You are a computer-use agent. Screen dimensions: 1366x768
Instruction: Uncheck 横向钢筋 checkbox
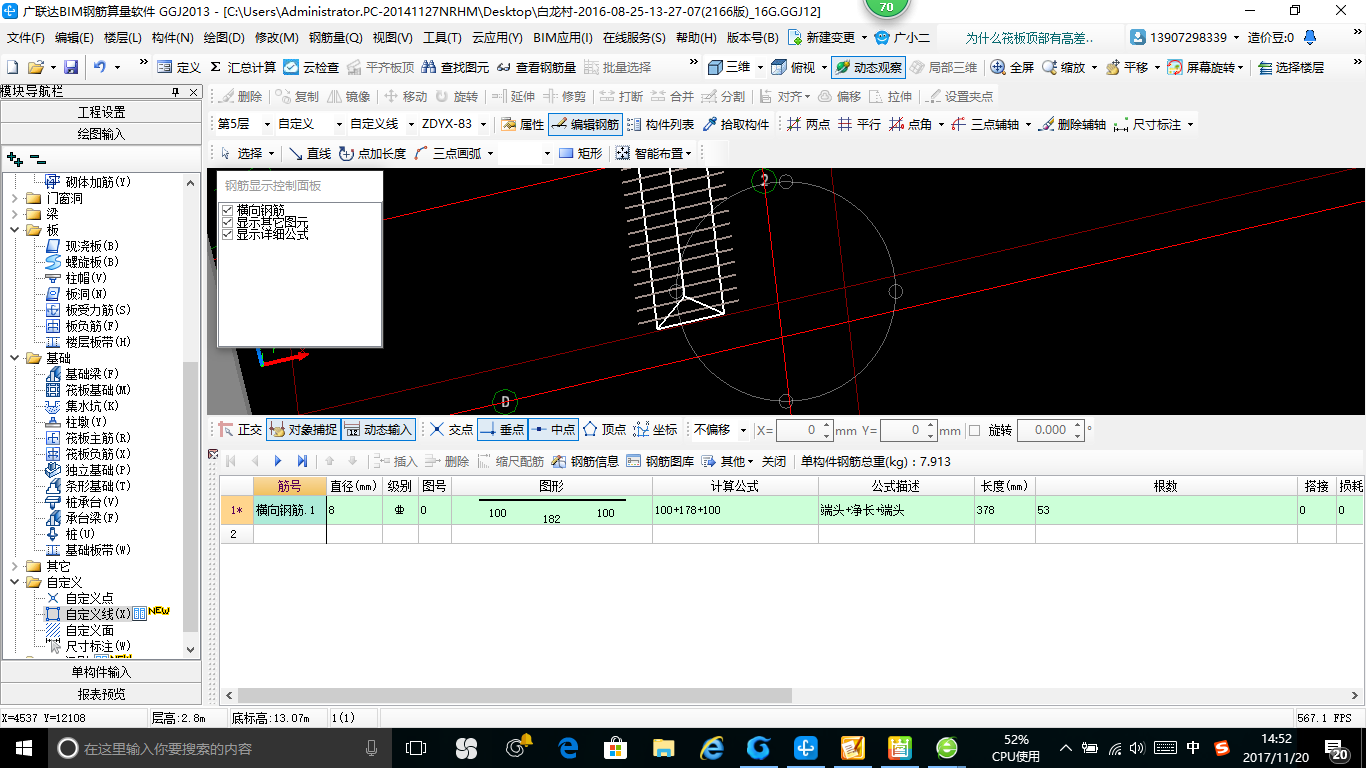click(x=227, y=211)
